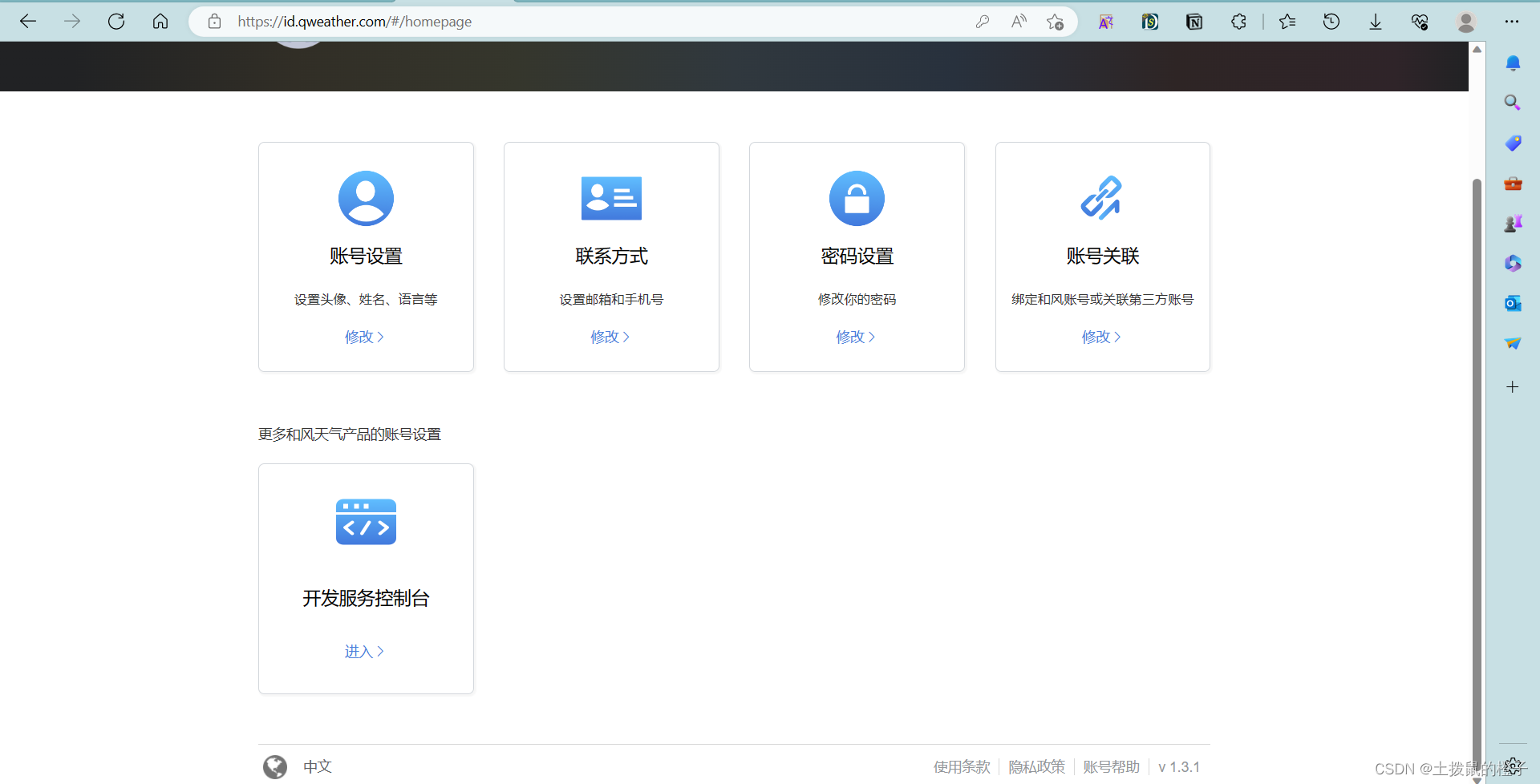Viewport: 1540px width, 784px height.
Task: Open the sidebar tools briefcase icon
Action: pos(1513,184)
